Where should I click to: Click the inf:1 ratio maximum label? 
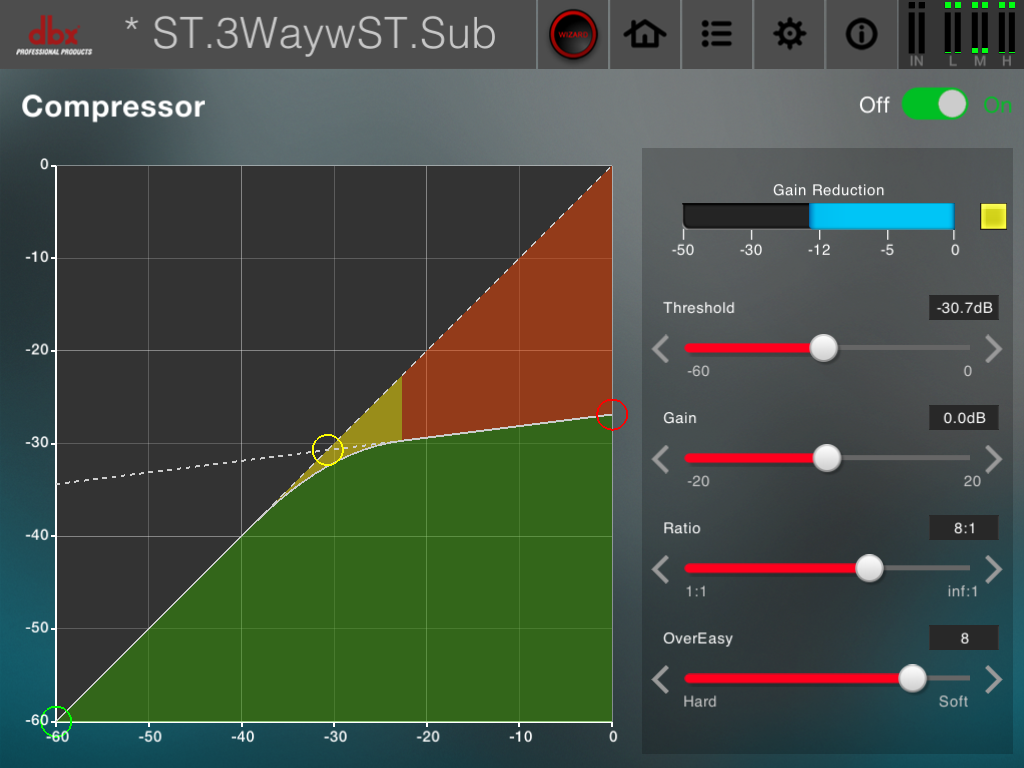click(x=963, y=592)
